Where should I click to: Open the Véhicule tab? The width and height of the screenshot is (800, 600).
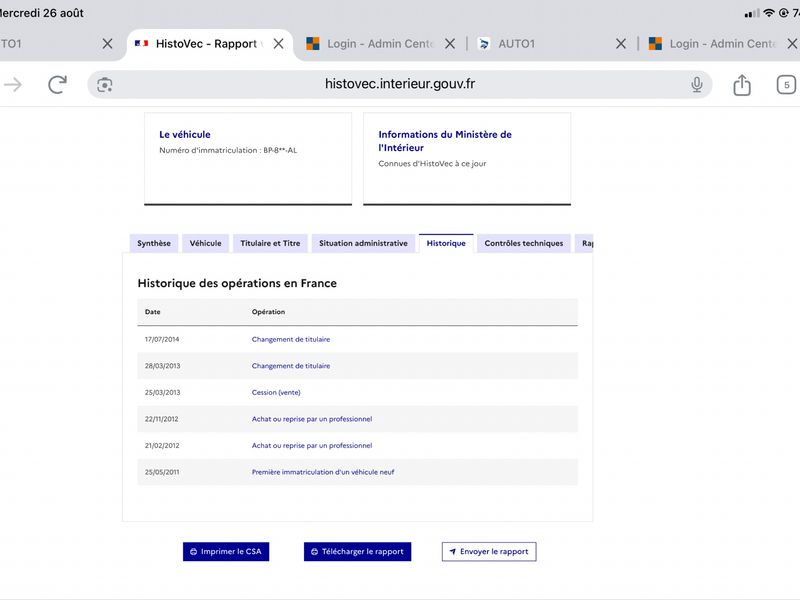tap(206, 243)
